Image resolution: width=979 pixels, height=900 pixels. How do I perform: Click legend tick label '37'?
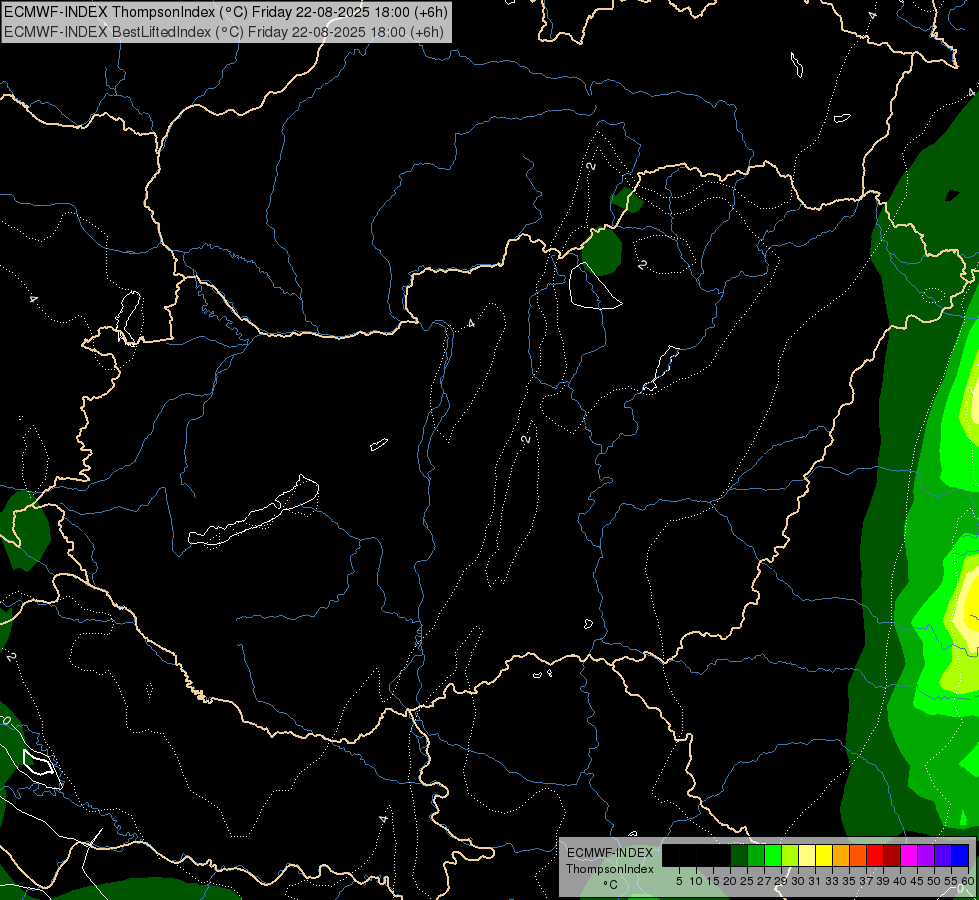tap(866, 881)
